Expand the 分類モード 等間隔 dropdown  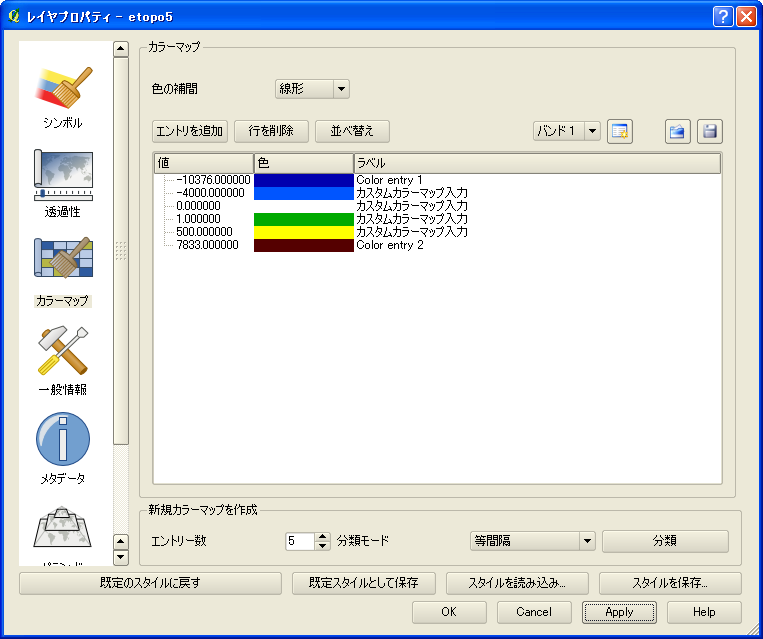532,541
